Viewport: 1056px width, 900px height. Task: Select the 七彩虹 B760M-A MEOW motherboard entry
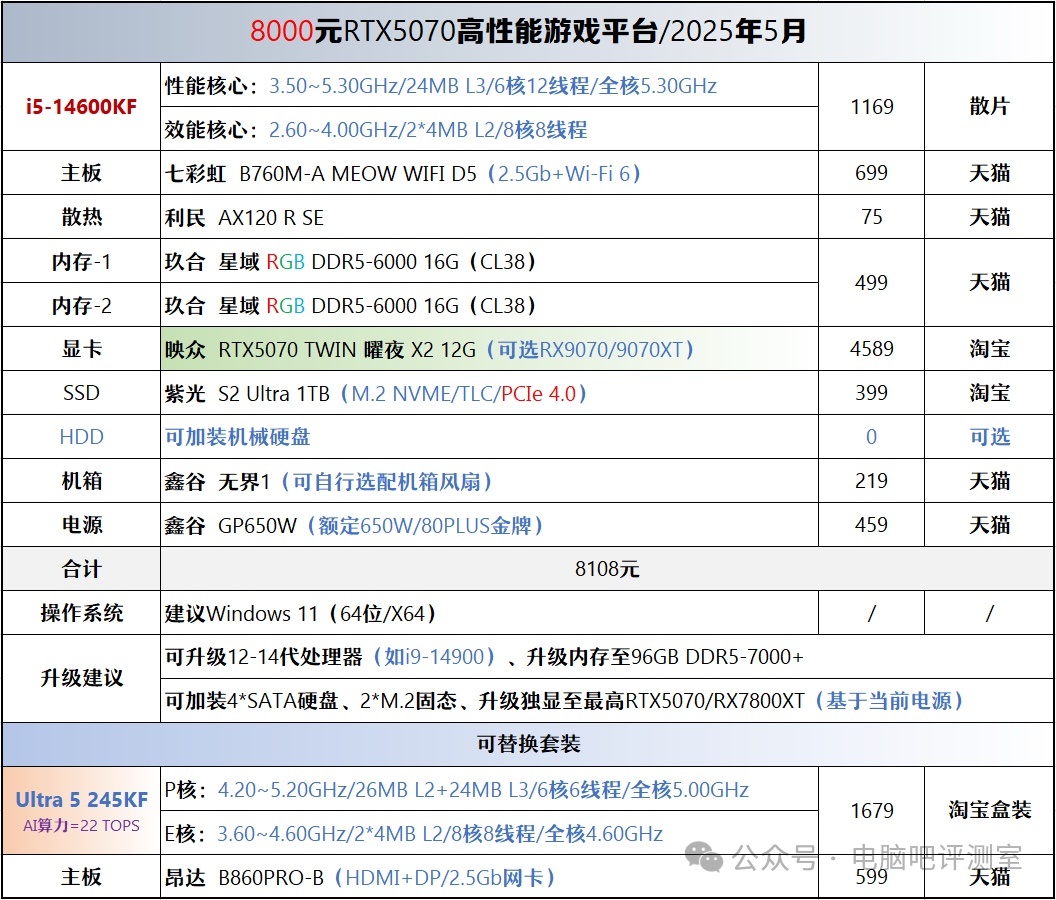pyautogui.click(x=402, y=173)
